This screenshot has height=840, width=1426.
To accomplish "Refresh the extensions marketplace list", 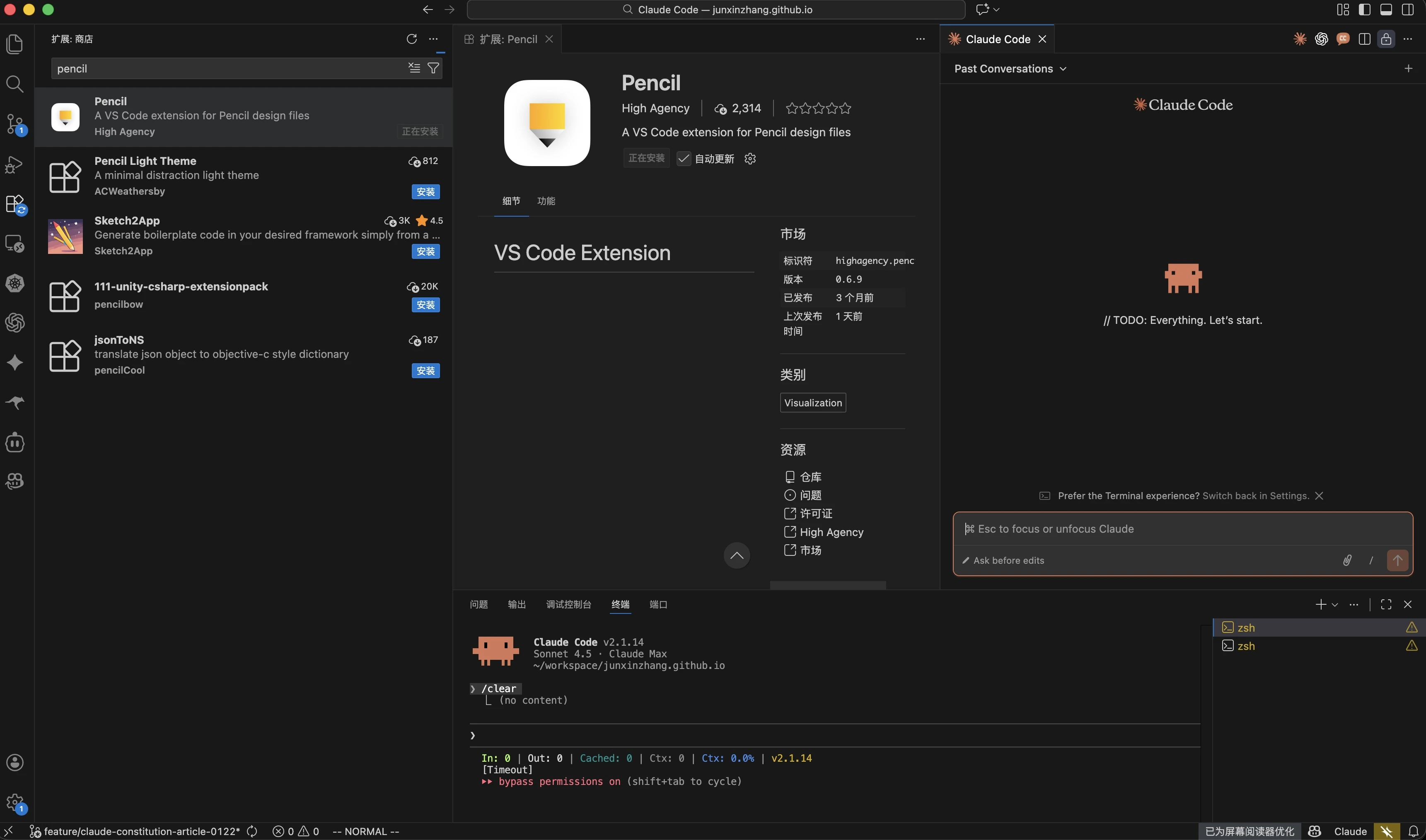I will point(411,39).
